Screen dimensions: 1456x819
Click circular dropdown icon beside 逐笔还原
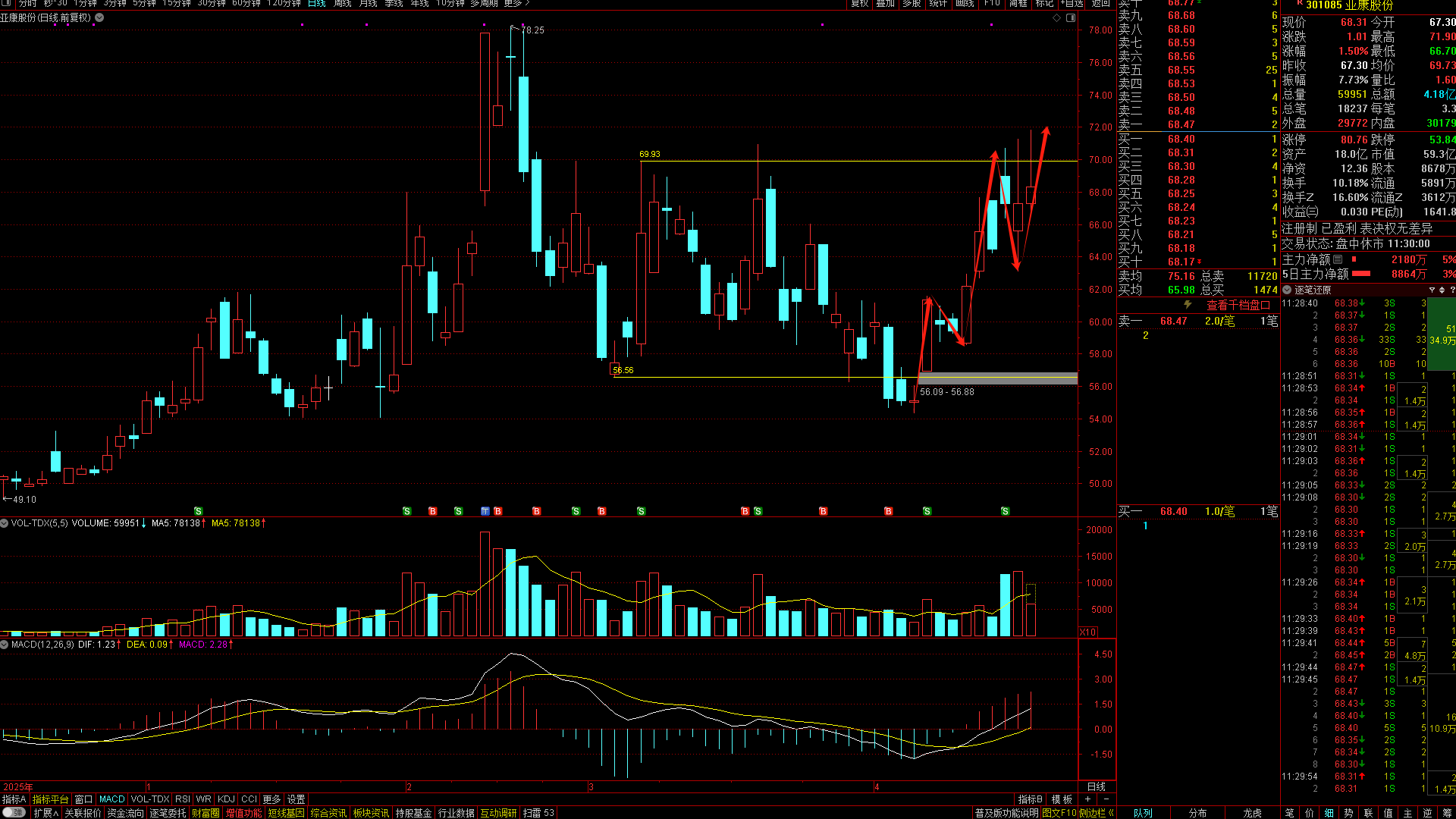tap(1287, 290)
